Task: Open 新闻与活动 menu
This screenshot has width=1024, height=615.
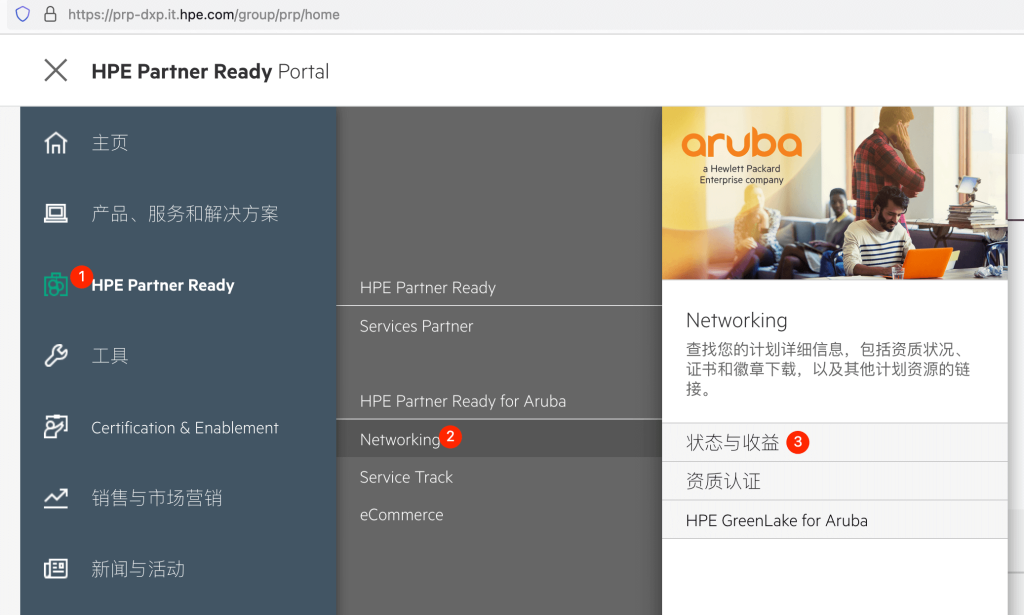Action: pyautogui.click(x=138, y=569)
